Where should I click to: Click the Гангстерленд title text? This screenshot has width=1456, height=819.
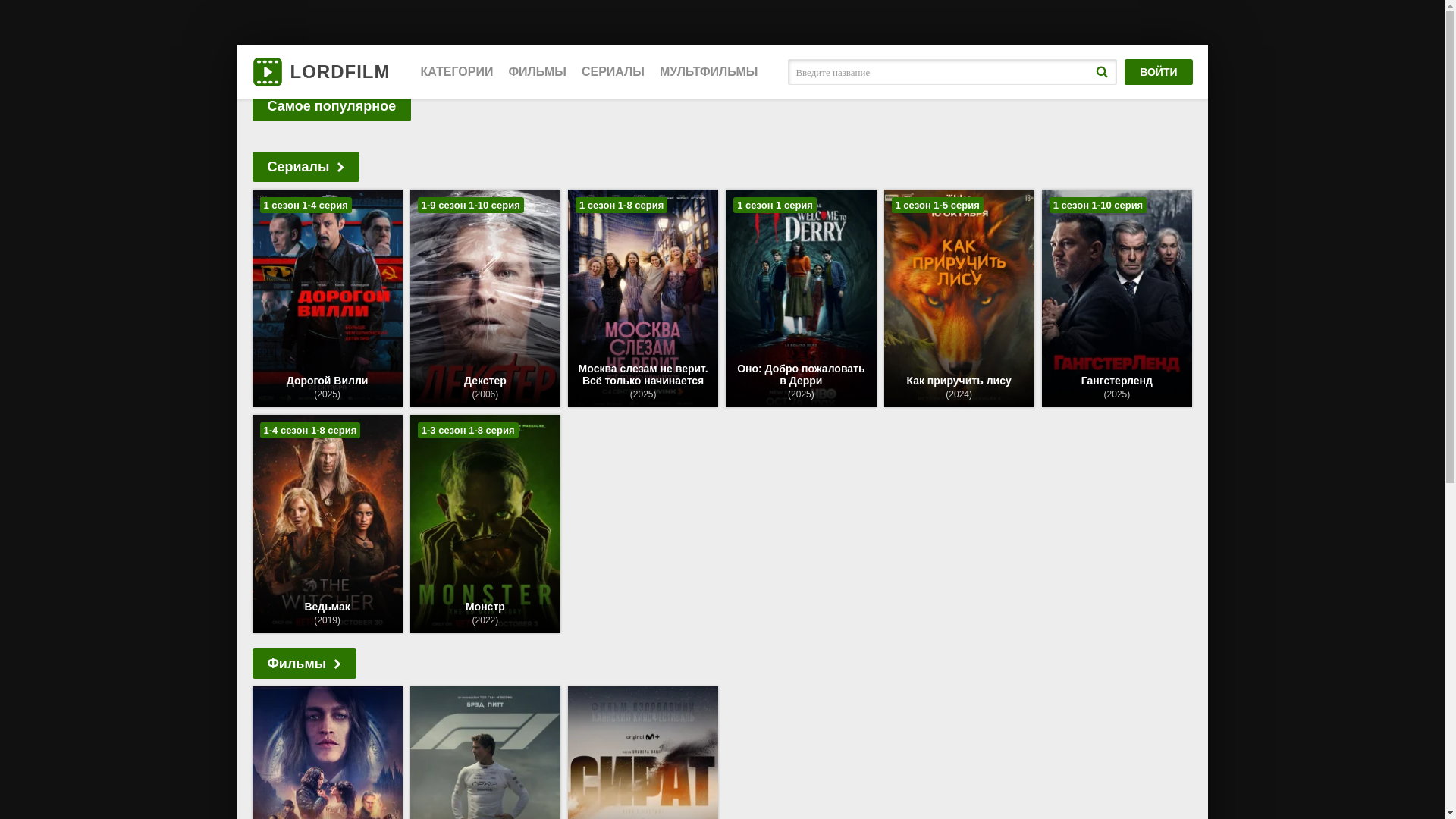[x=1117, y=381]
